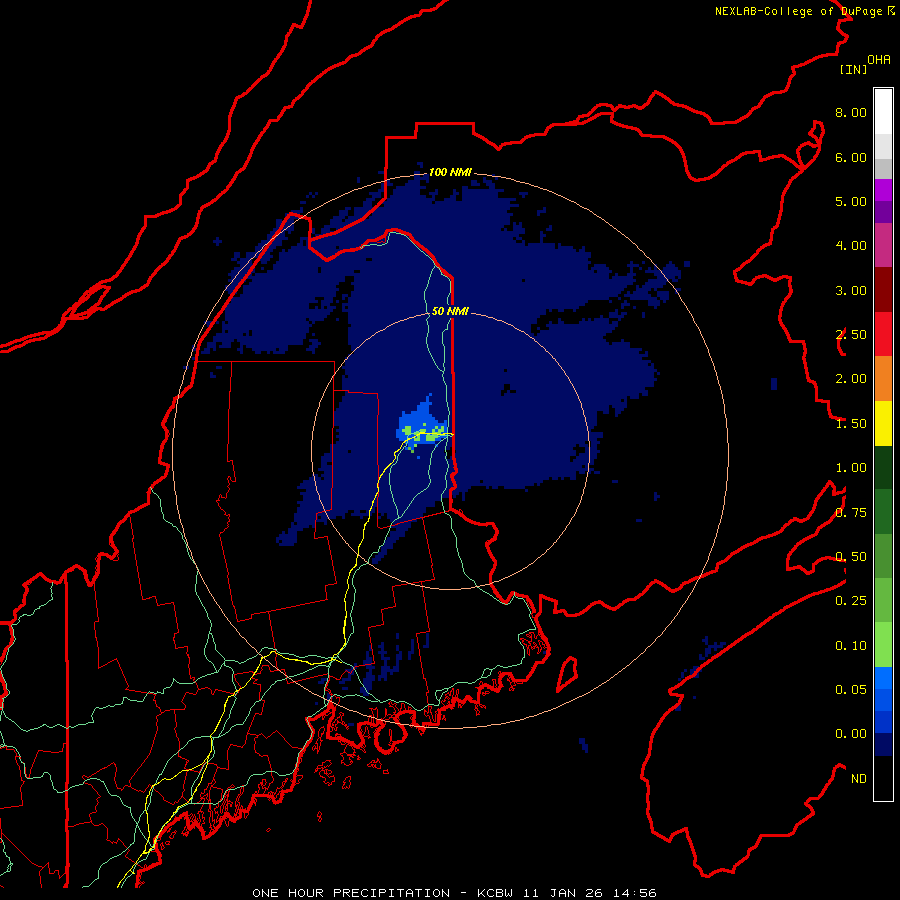This screenshot has height=900, width=900.
Task: Click the ONE HOUR PRECIPITATION title text
Action: pyautogui.click(x=351, y=893)
